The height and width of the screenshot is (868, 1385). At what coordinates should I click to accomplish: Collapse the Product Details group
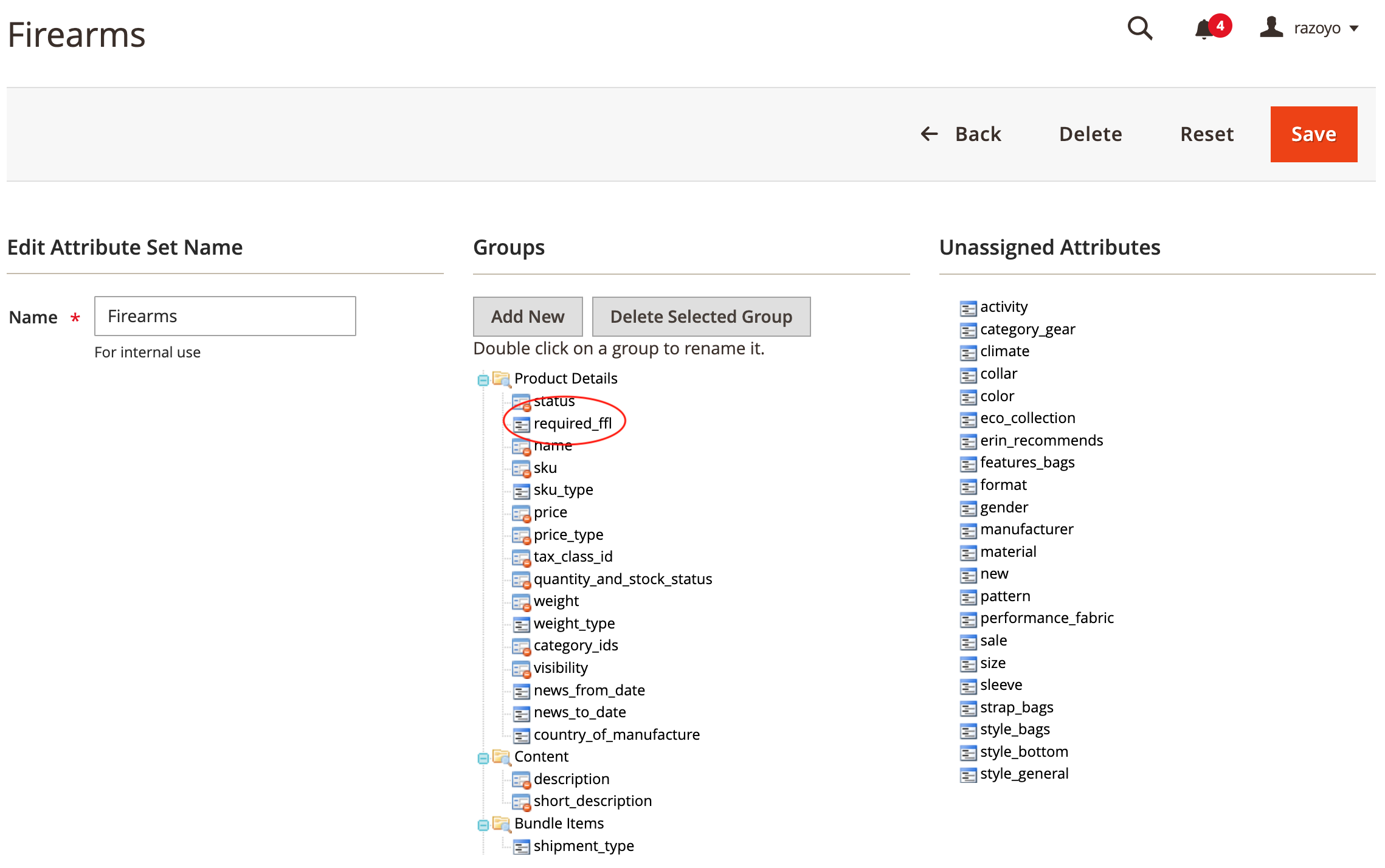[x=483, y=381]
